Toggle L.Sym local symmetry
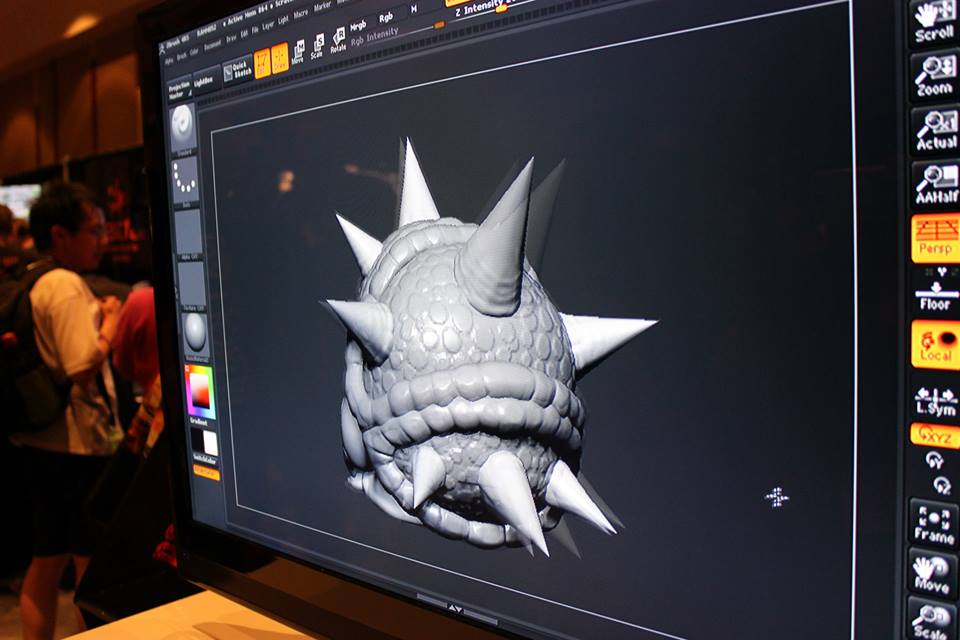Screen dimensions: 960x640 point(935,401)
